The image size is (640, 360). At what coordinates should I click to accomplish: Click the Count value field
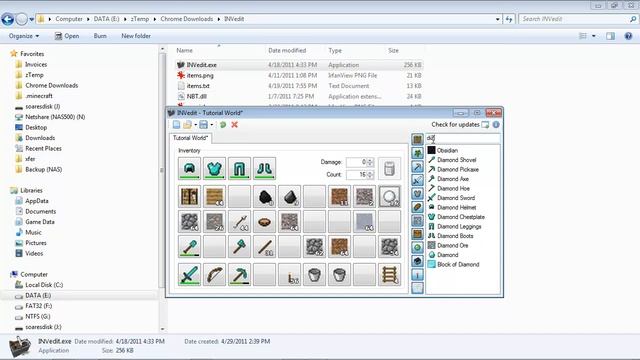tap(356, 175)
